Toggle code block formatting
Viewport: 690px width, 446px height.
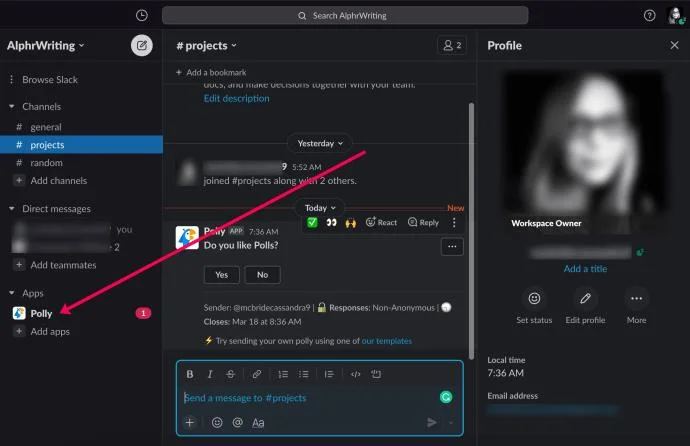[376, 374]
